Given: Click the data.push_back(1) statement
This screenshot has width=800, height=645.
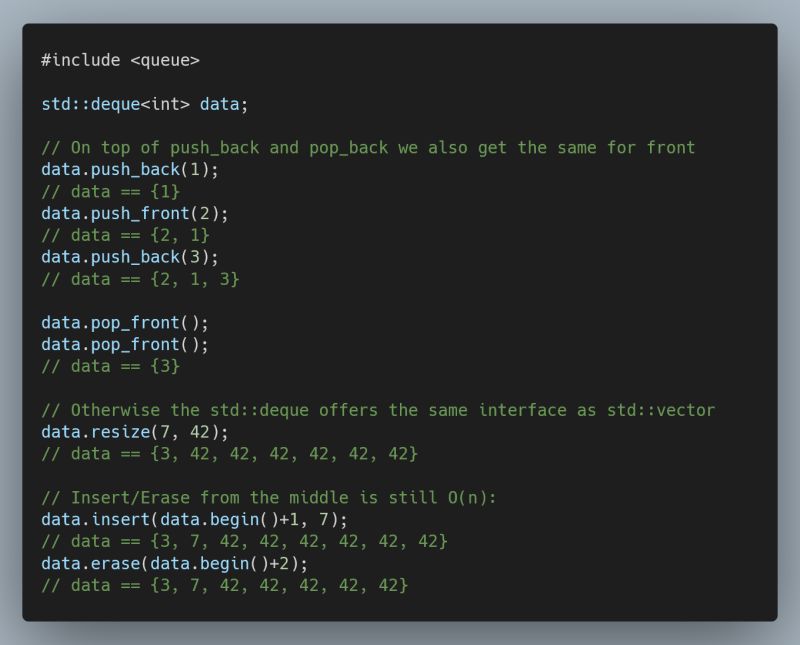Looking at the screenshot, I should point(130,170).
